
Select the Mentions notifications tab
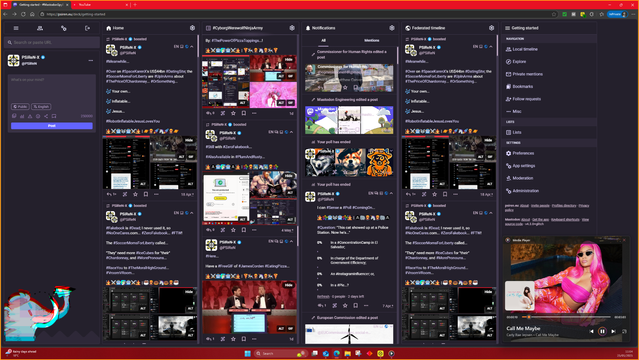[x=371, y=40]
